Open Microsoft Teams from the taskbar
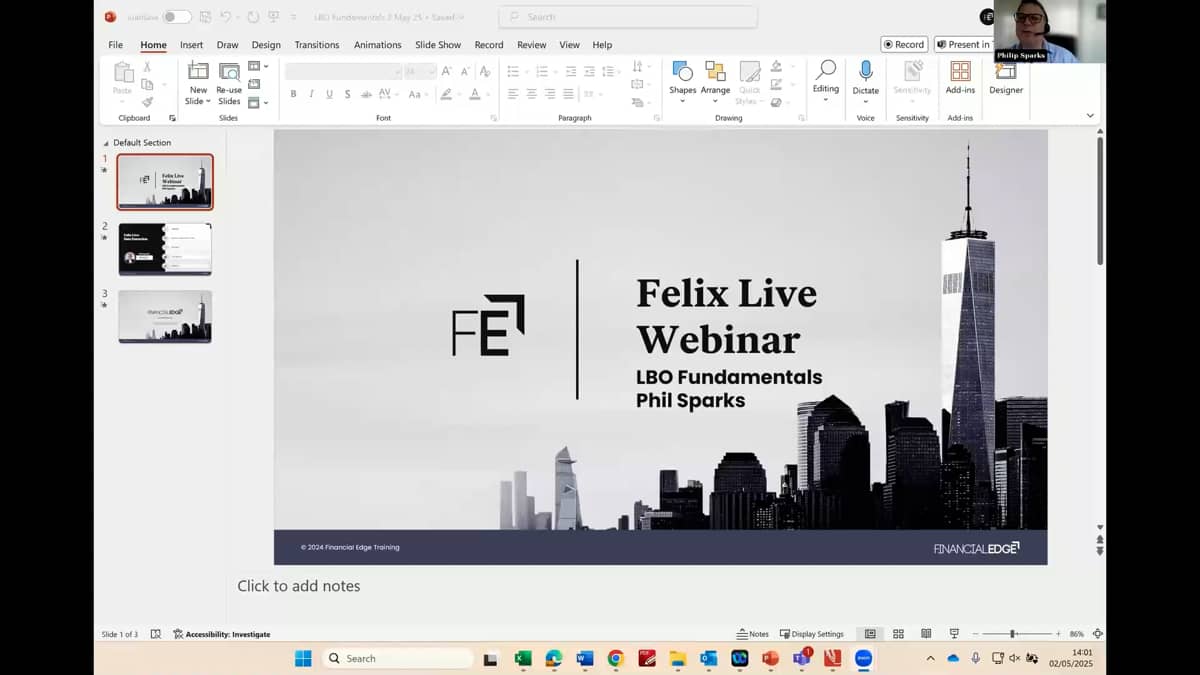 click(801, 658)
